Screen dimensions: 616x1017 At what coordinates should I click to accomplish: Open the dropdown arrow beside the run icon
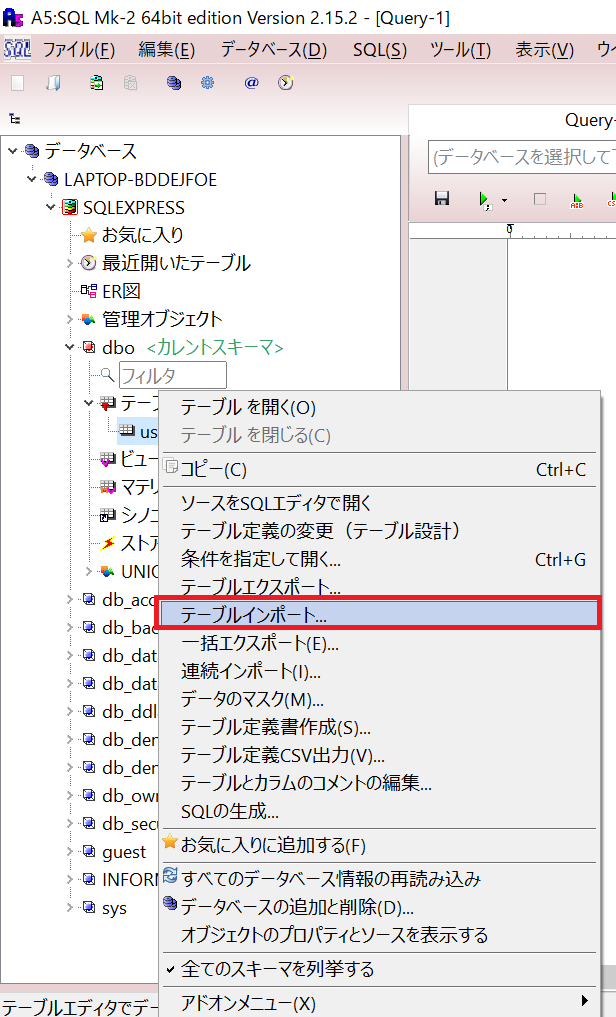click(504, 200)
